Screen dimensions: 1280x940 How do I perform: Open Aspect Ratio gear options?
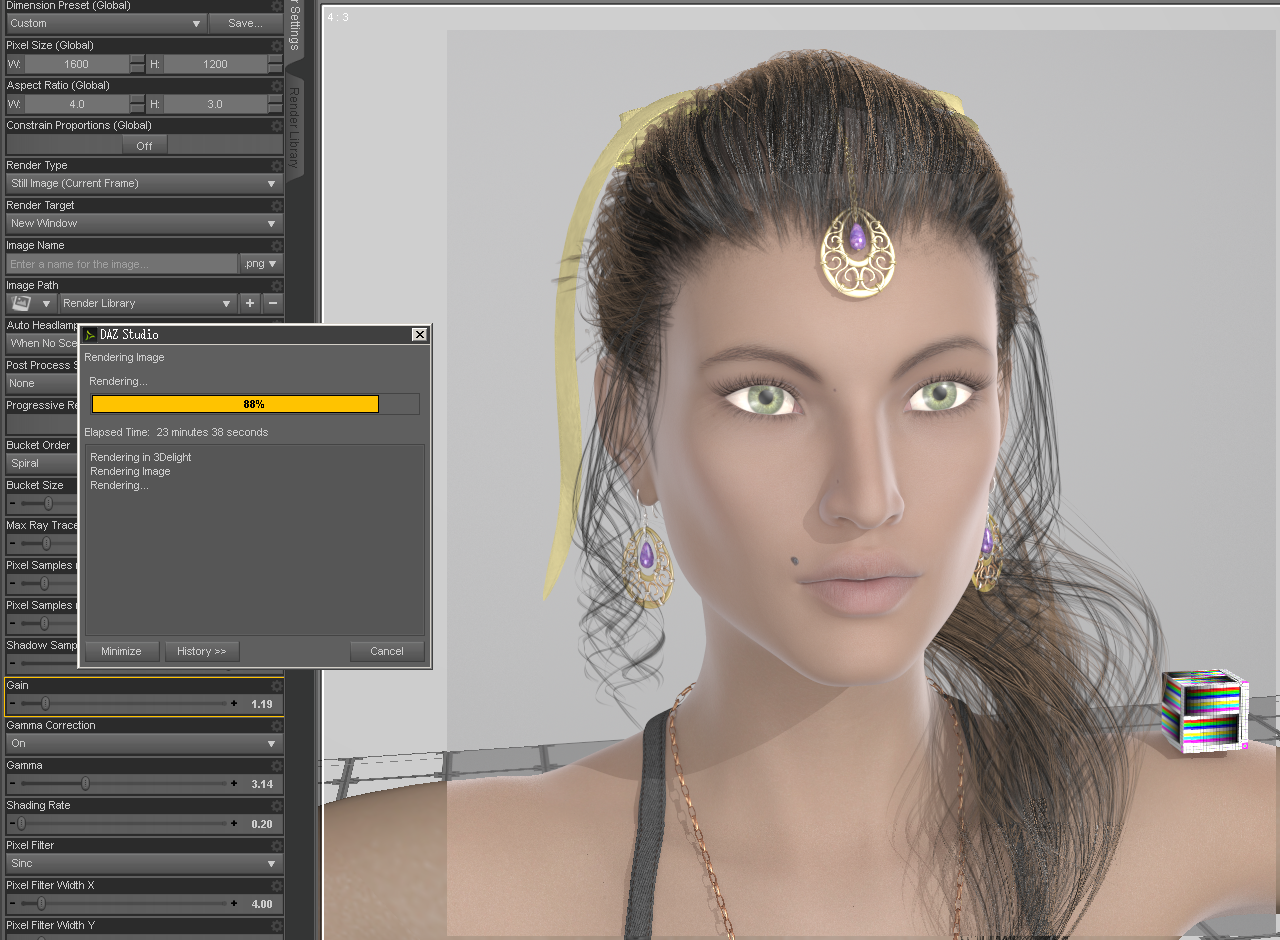pos(277,86)
